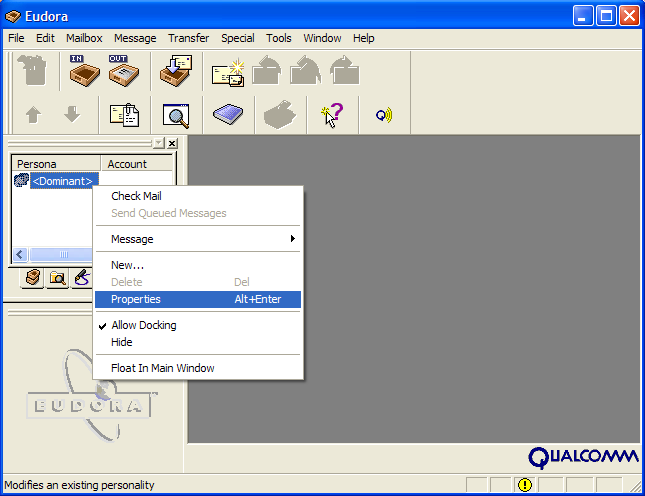Select Properties in context menu

click(x=198, y=299)
